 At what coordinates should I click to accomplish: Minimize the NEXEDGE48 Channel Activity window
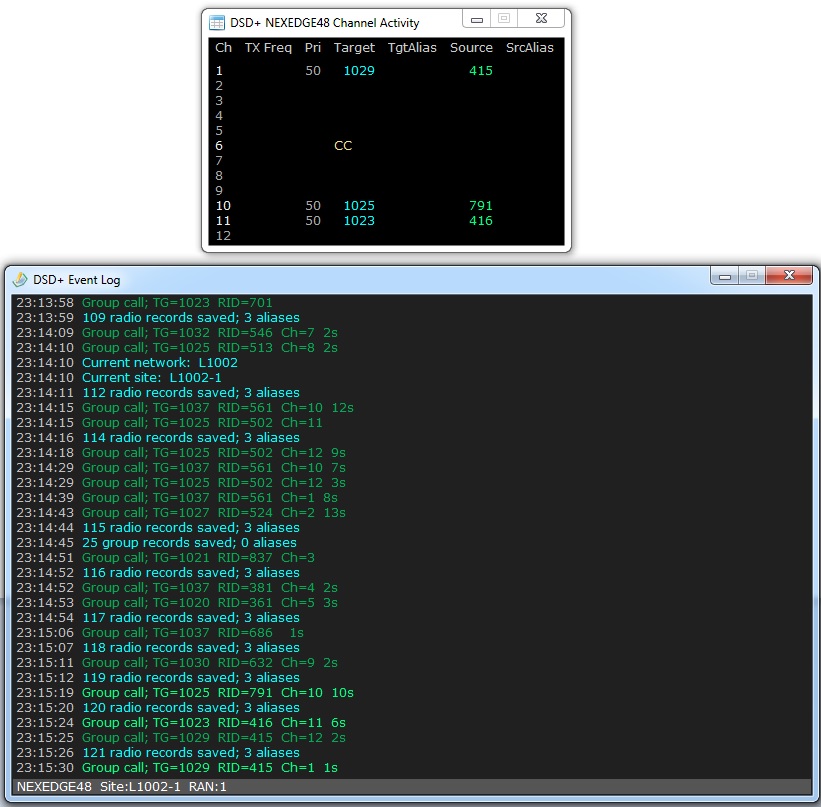[x=476, y=19]
